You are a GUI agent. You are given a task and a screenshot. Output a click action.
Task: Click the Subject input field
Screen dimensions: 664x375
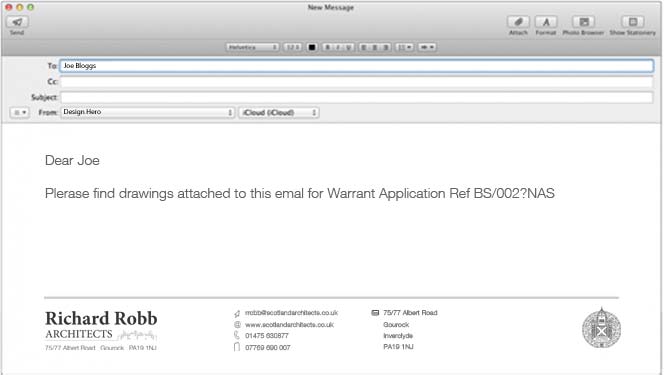point(357,97)
